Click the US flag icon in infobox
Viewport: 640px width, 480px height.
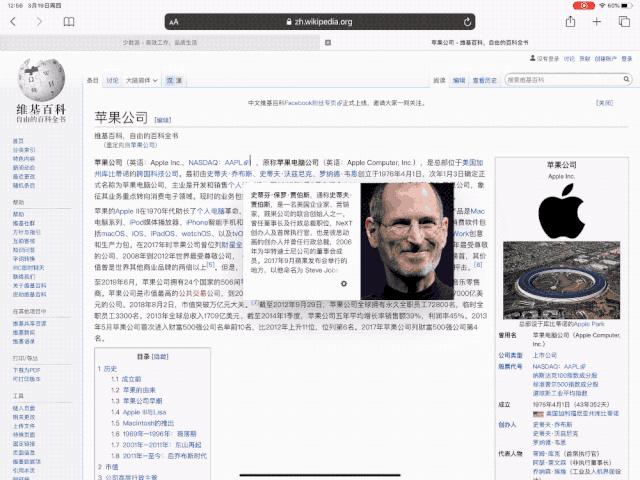(538, 413)
